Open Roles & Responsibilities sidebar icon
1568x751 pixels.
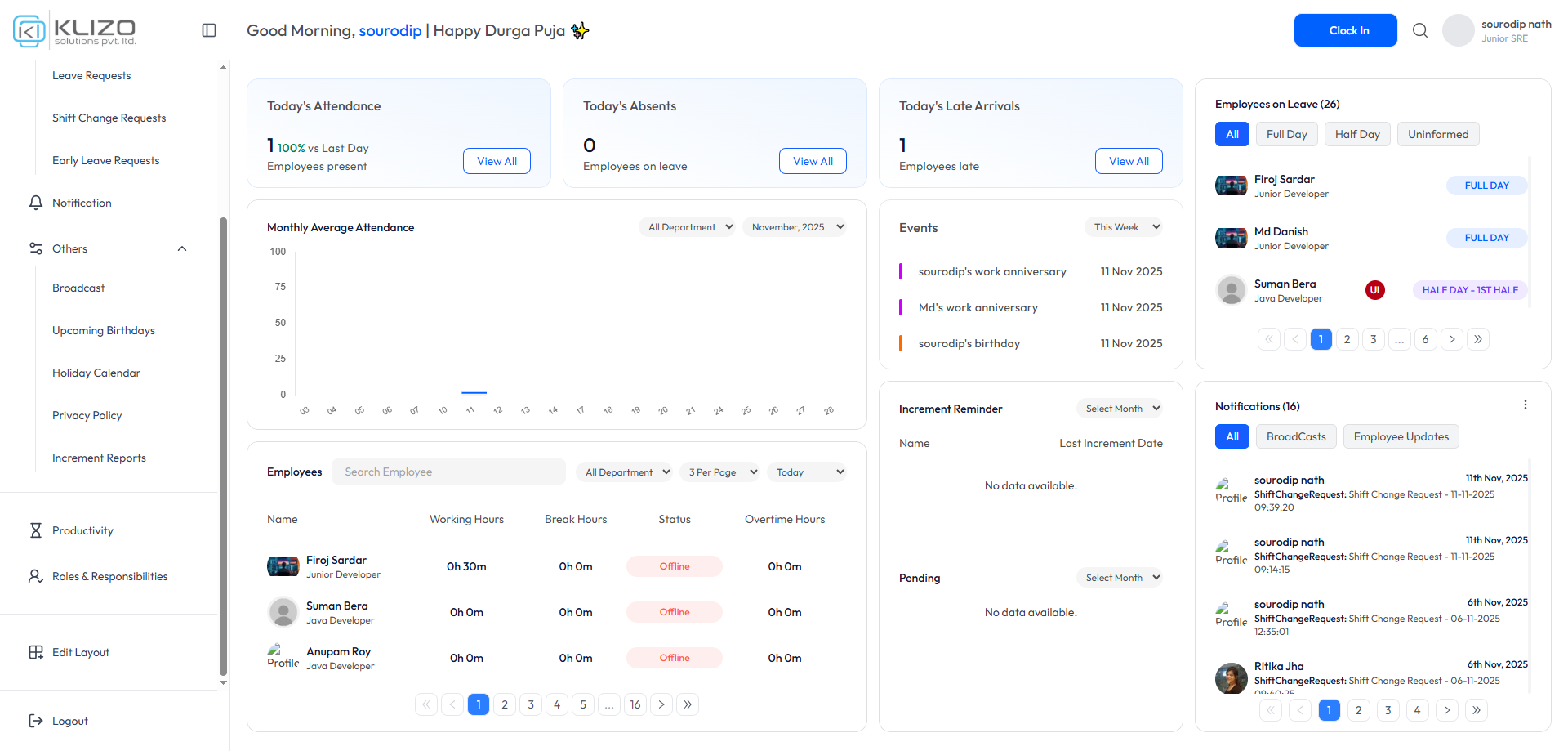[x=36, y=576]
